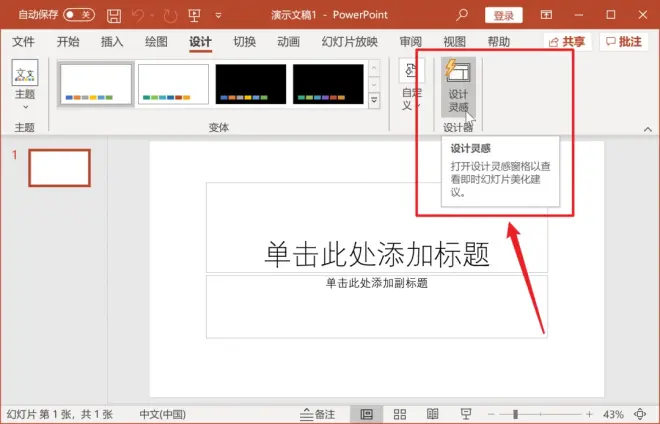The width and height of the screenshot is (660, 424).
Task: Click the 批注 comments button
Action: point(623,42)
